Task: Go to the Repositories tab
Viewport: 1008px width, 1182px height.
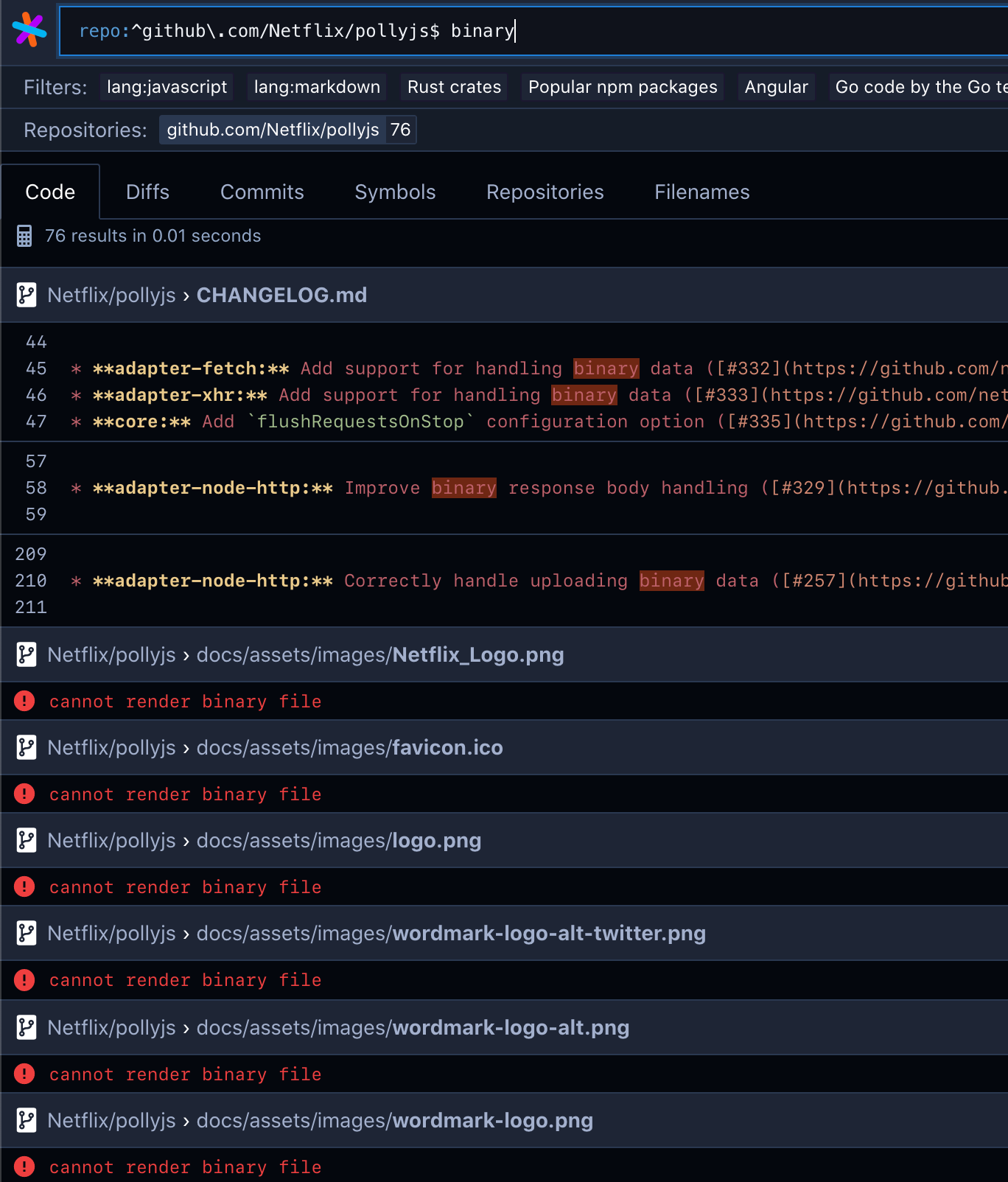Action: pyautogui.click(x=545, y=192)
